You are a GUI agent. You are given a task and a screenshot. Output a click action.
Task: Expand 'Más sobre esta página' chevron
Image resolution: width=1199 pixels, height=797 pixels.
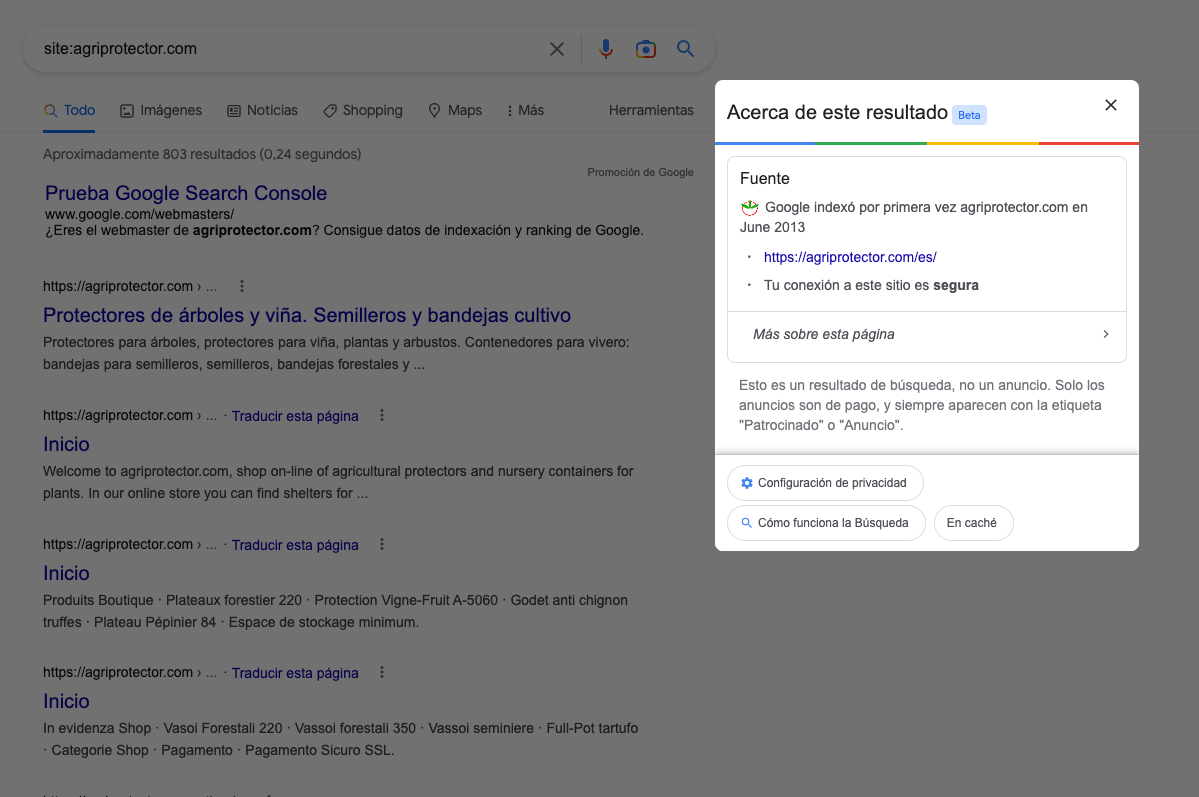[x=1106, y=334]
